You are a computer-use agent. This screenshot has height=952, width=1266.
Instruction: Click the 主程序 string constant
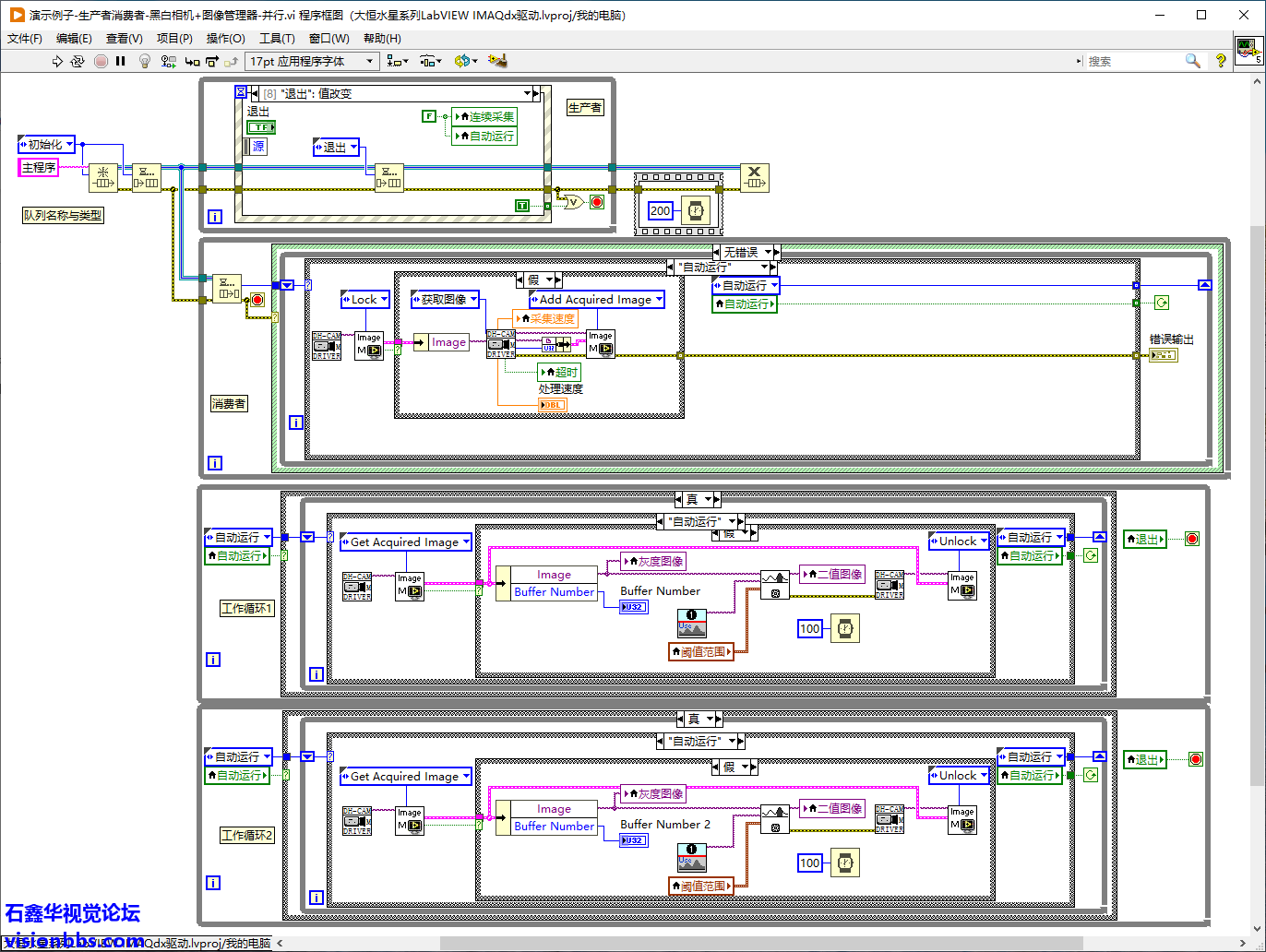coord(39,167)
